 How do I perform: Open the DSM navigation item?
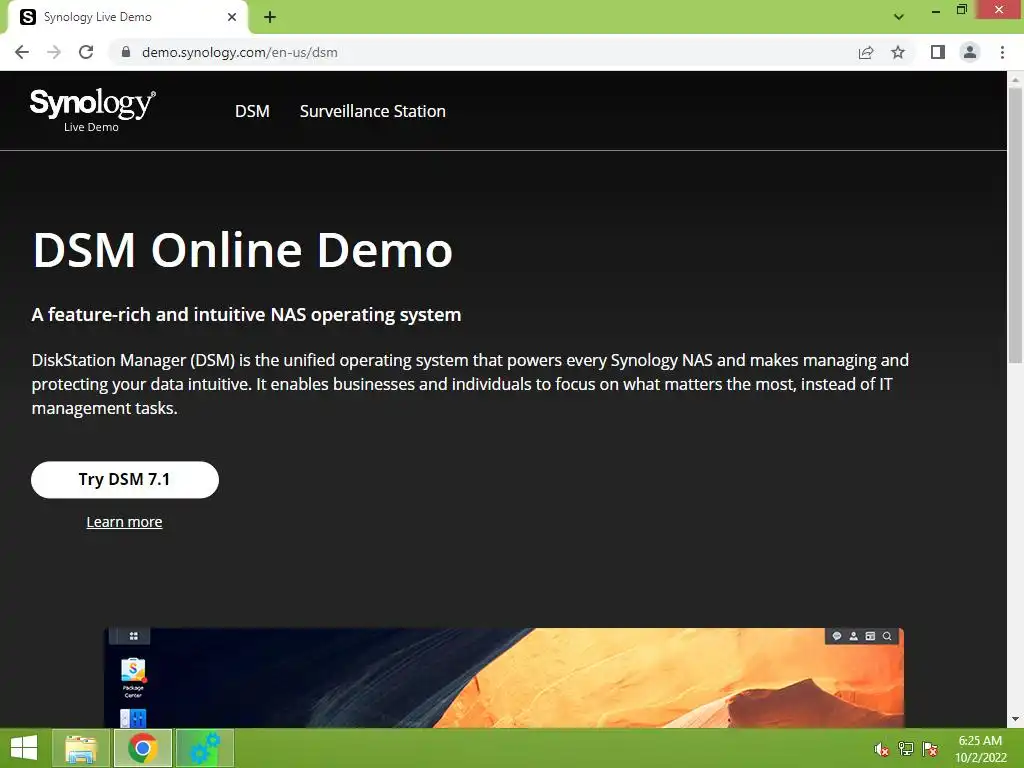click(x=252, y=111)
